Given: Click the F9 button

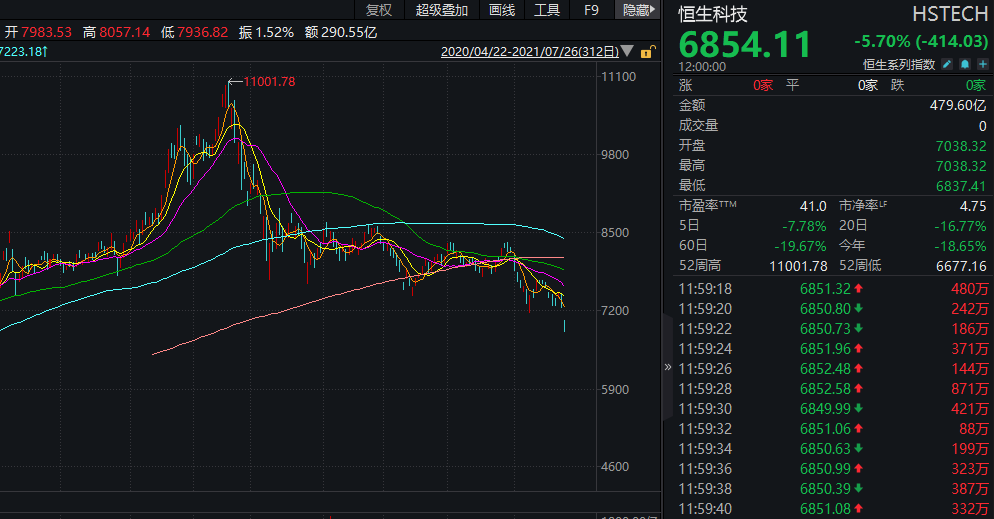Looking at the screenshot, I should point(591,10).
